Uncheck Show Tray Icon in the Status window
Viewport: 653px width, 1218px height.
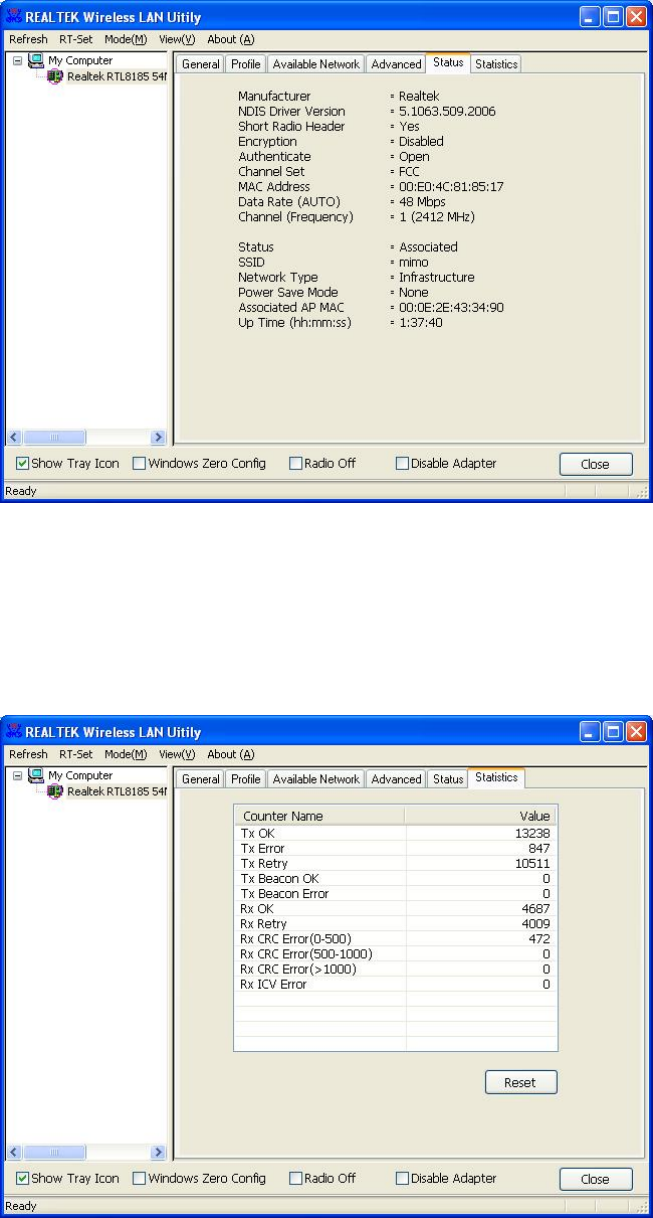coord(23,464)
